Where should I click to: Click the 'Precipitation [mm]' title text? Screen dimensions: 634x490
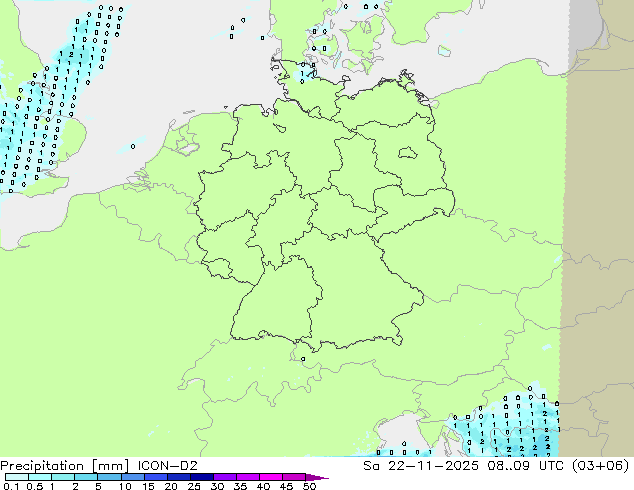pos(65,466)
